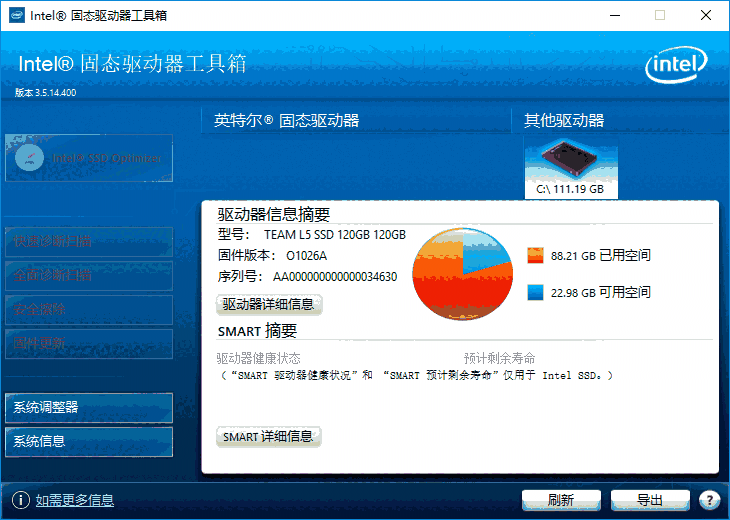The width and height of the screenshot is (730, 520).
Task: Click the information circle icon
Action: [x=20, y=500]
